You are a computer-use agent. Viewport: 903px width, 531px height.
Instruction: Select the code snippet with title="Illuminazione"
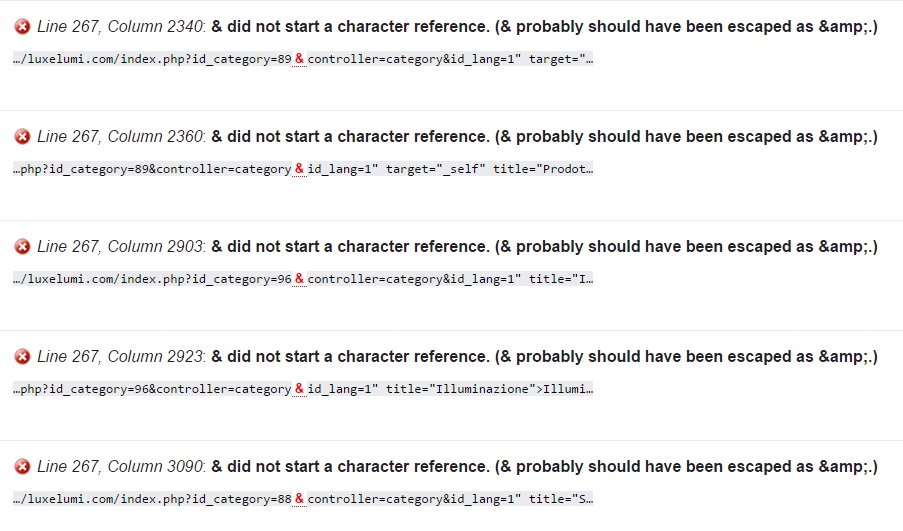click(x=303, y=389)
